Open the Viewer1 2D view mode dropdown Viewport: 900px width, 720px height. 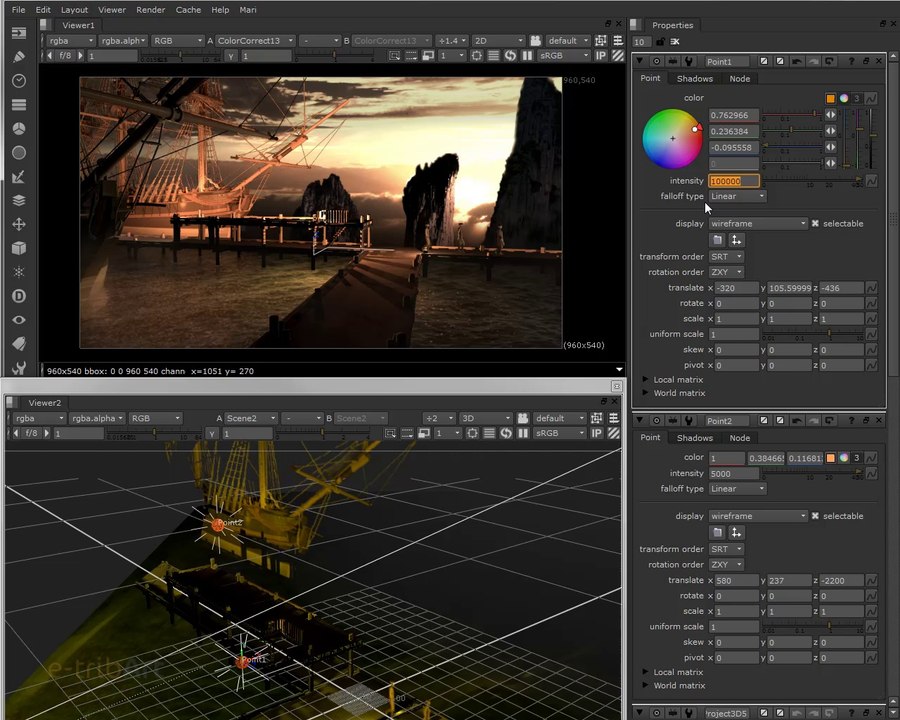click(498, 41)
